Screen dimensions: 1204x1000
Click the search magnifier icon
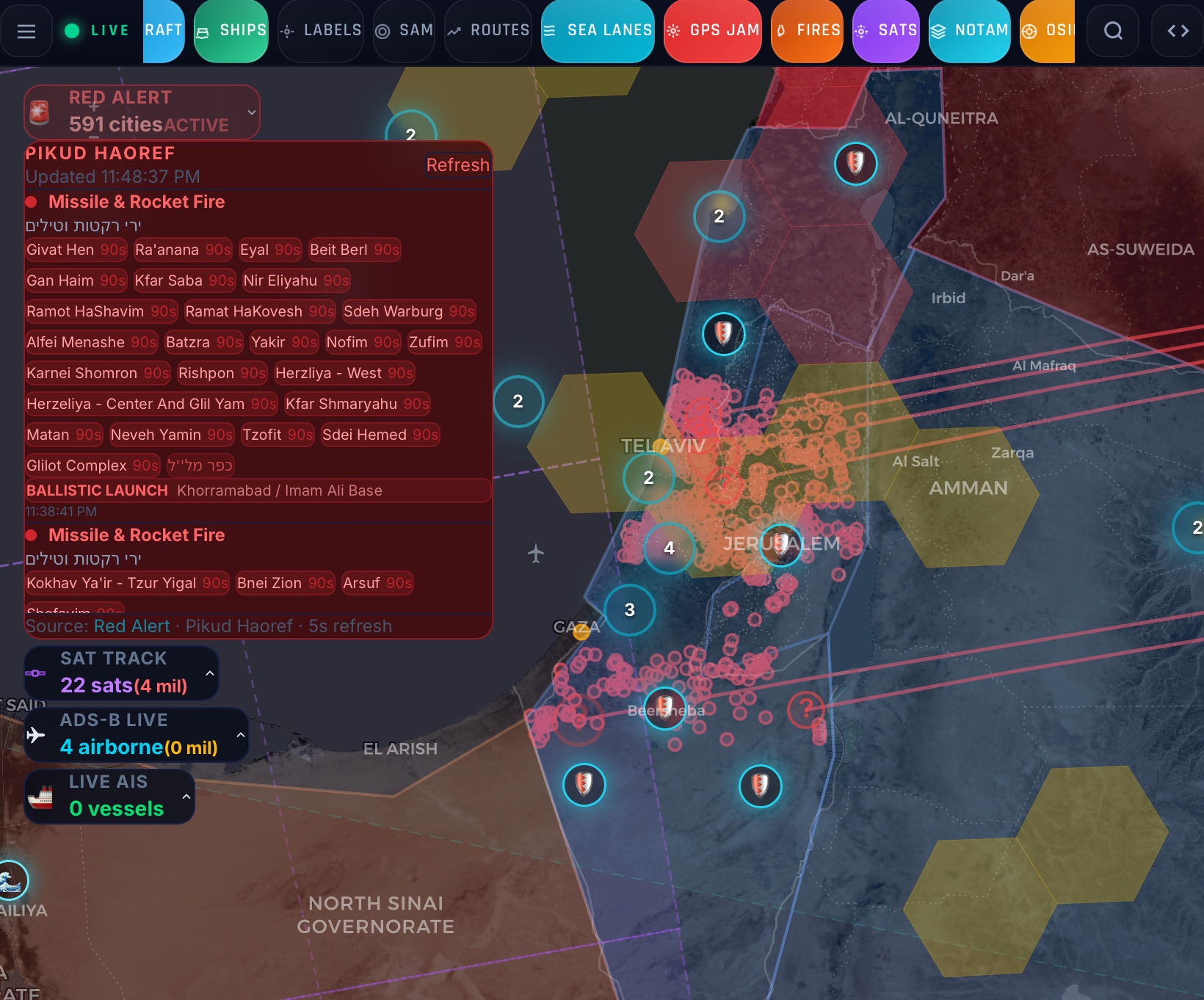1113,31
